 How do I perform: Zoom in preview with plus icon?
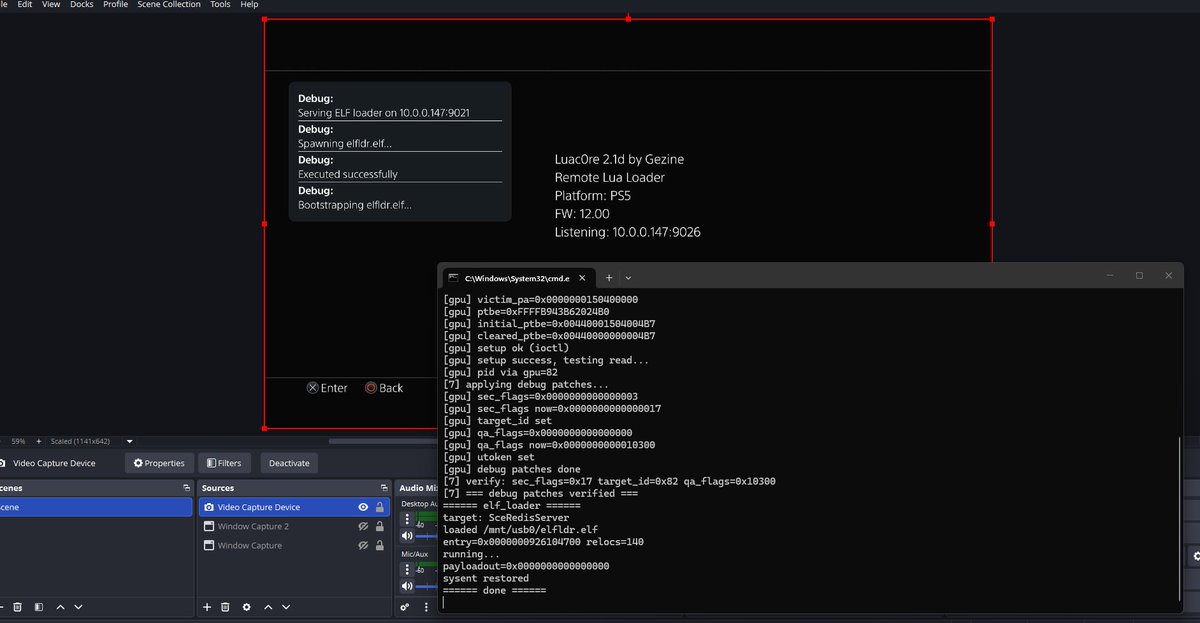click(x=38, y=441)
